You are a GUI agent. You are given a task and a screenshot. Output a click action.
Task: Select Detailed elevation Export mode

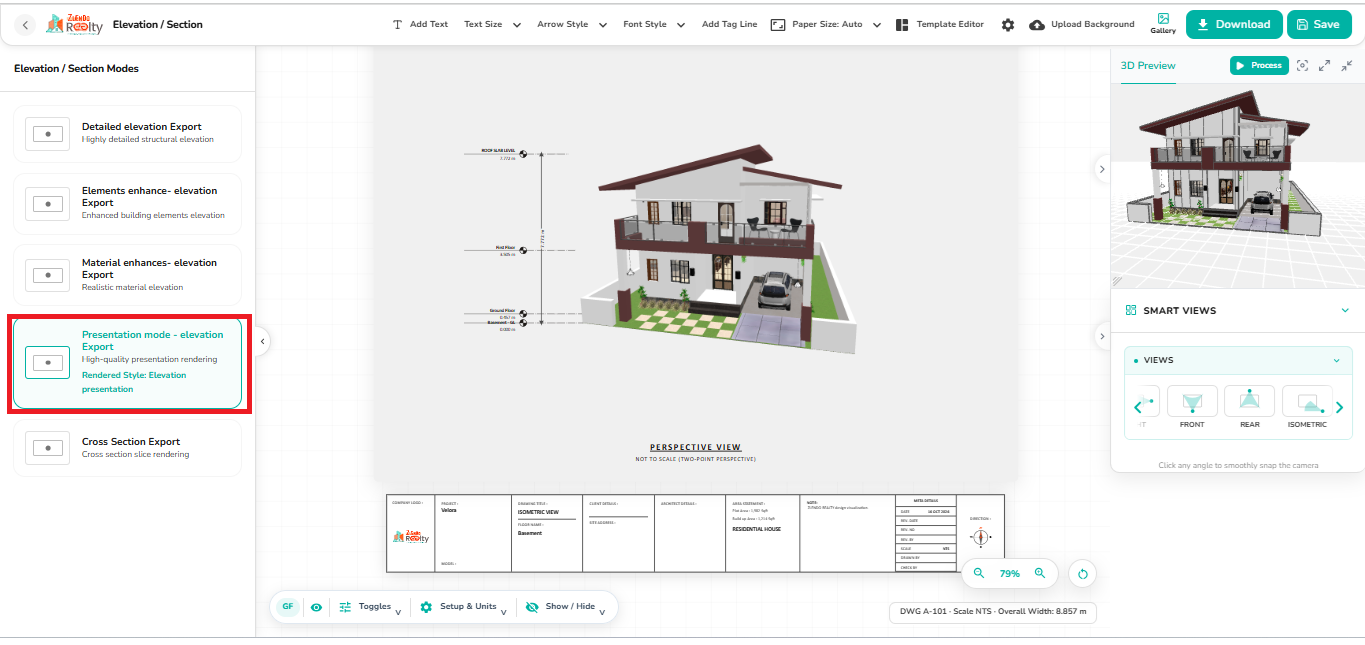click(127, 134)
